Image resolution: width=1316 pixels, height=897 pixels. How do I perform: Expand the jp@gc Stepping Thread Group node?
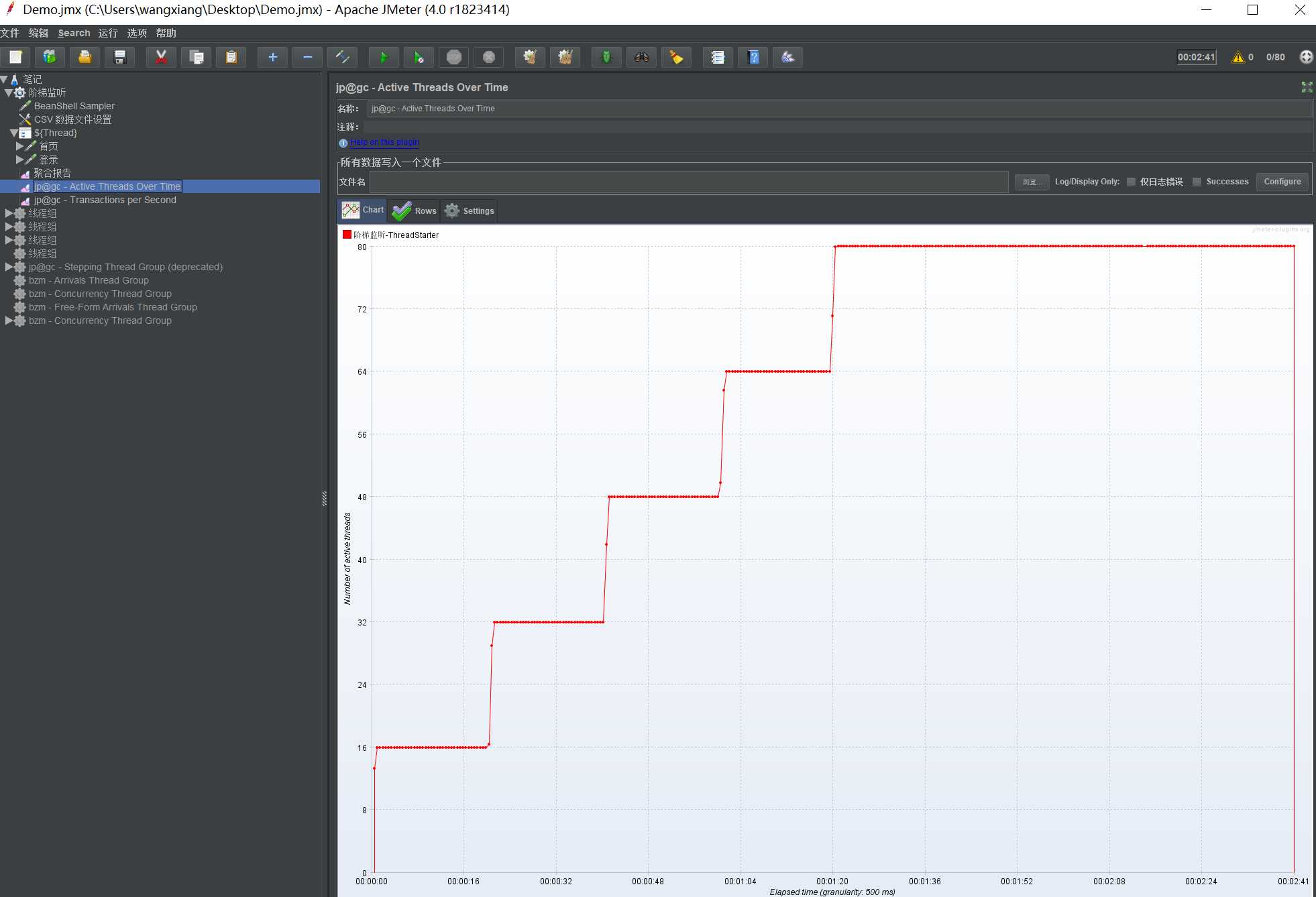(x=8, y=266)
